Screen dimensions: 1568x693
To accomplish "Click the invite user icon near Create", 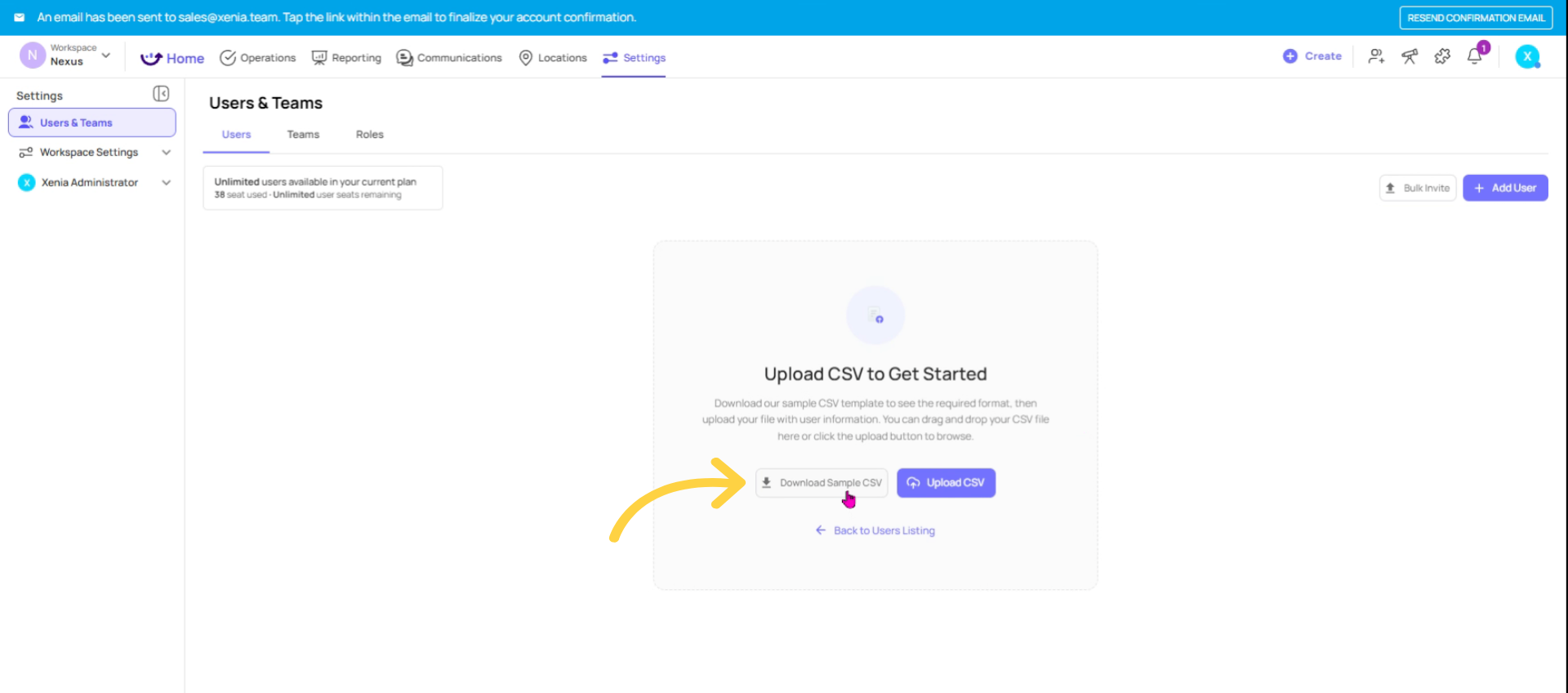I will 1376,56.
